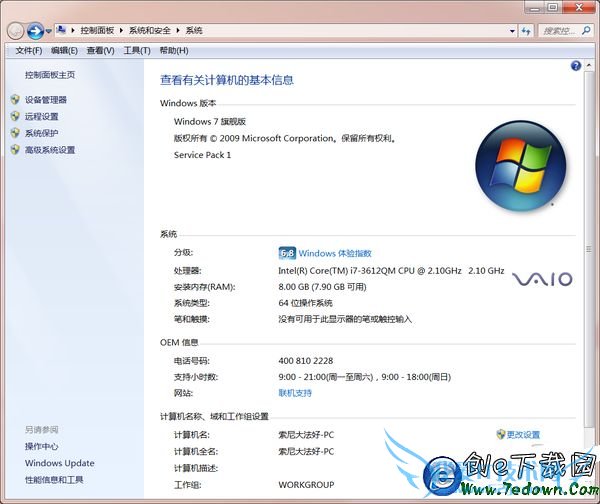
Task: Open 高级系统设置 from the sidebar
Action: (50, 150)
